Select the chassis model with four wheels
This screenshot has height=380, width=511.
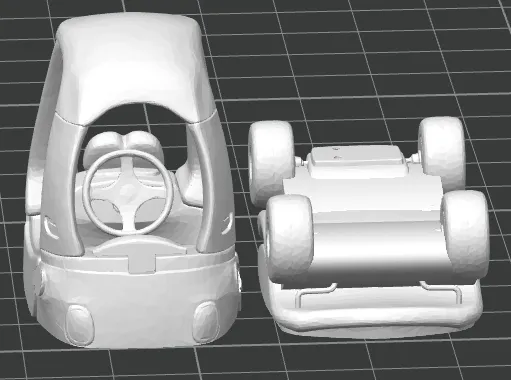point(368,227)
